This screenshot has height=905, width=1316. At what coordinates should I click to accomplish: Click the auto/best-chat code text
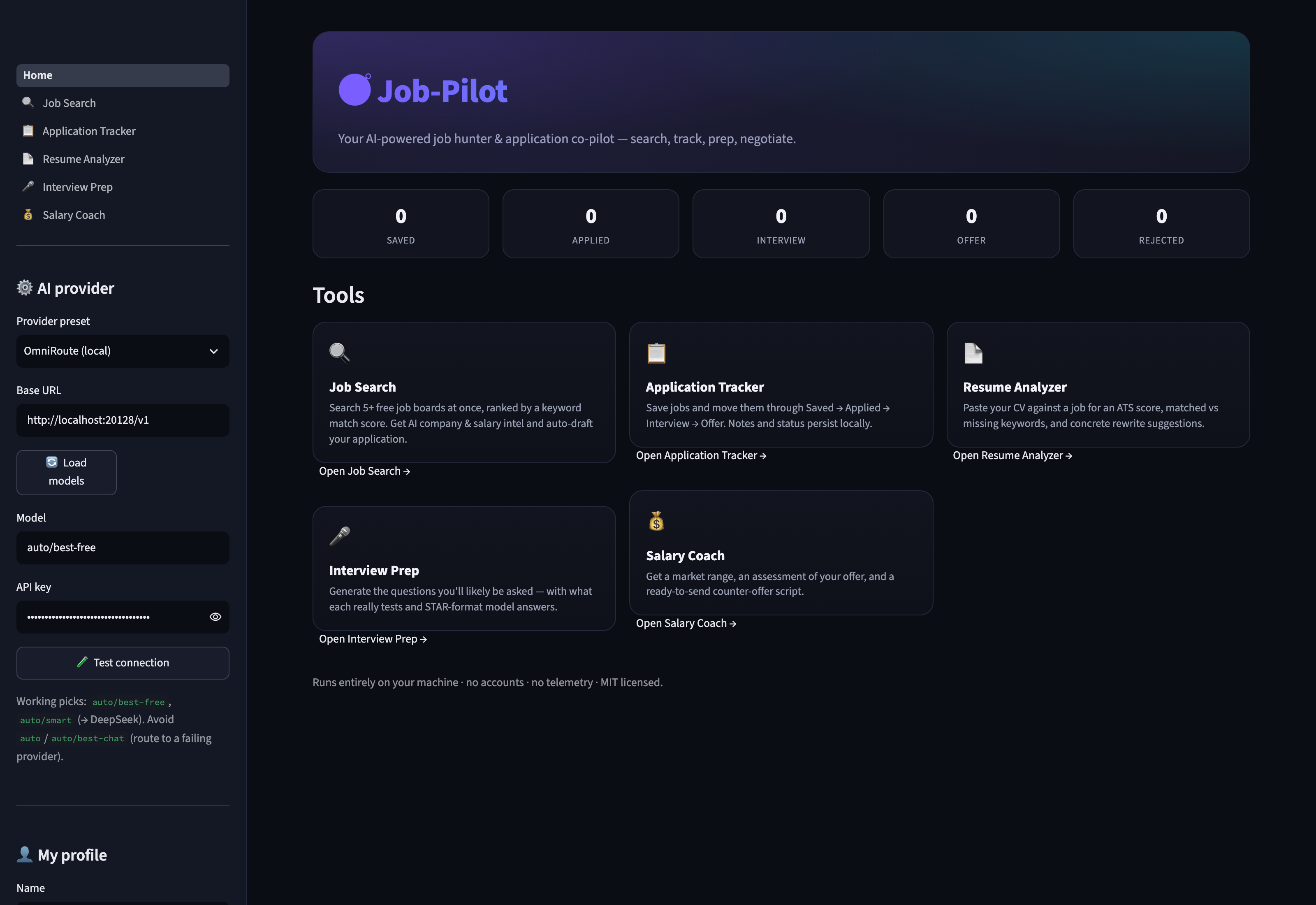88,738
